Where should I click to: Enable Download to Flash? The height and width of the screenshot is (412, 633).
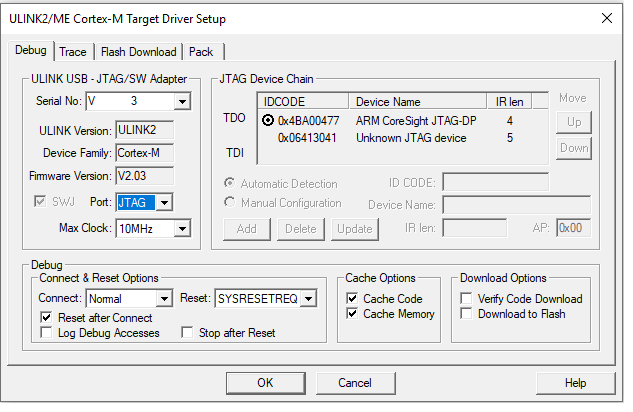coord(466,314)
